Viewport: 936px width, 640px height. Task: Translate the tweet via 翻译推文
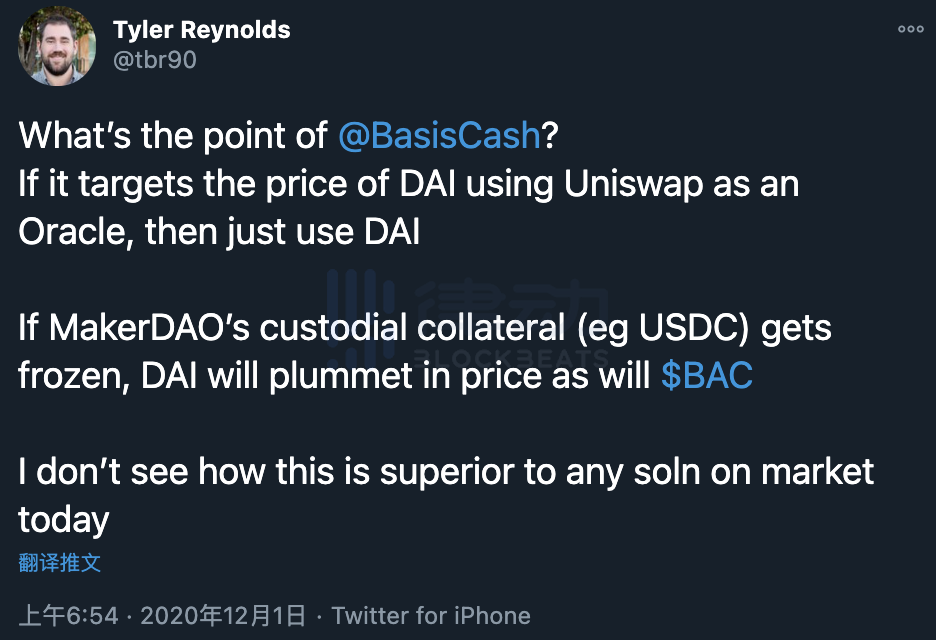pos(60,562)
